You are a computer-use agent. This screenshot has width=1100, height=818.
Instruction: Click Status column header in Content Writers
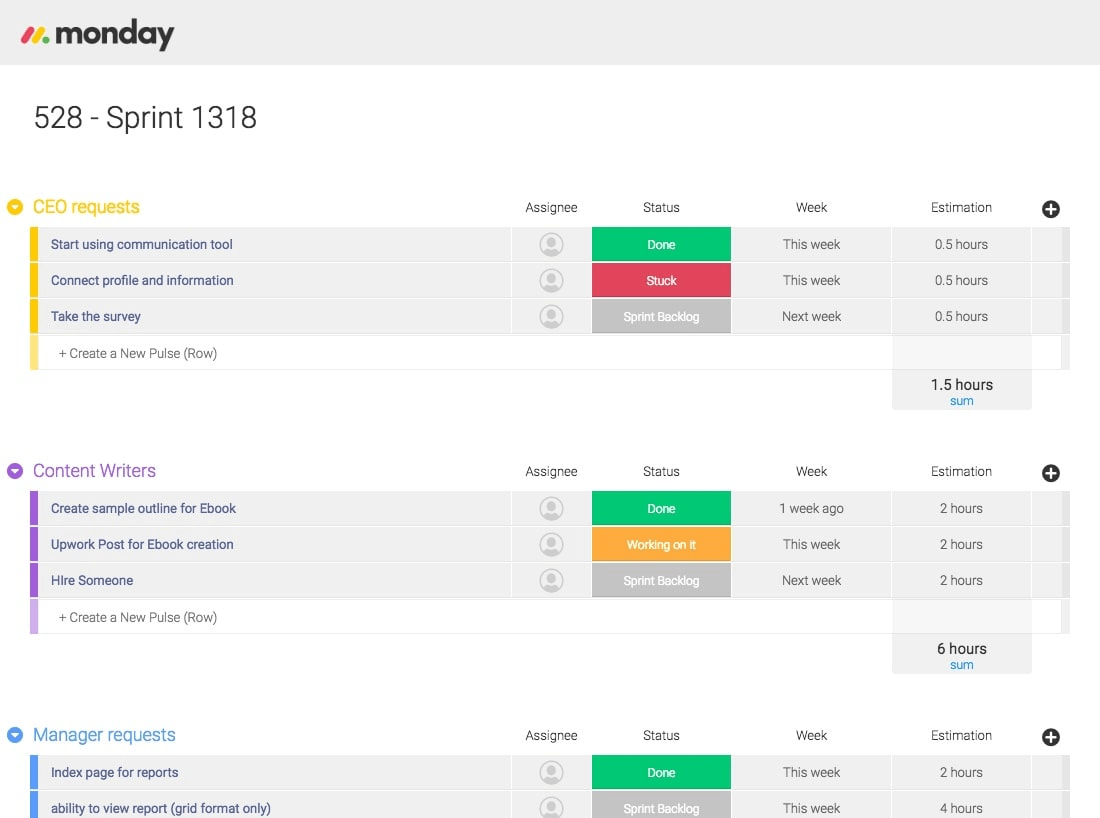click(x=661, y=471)
